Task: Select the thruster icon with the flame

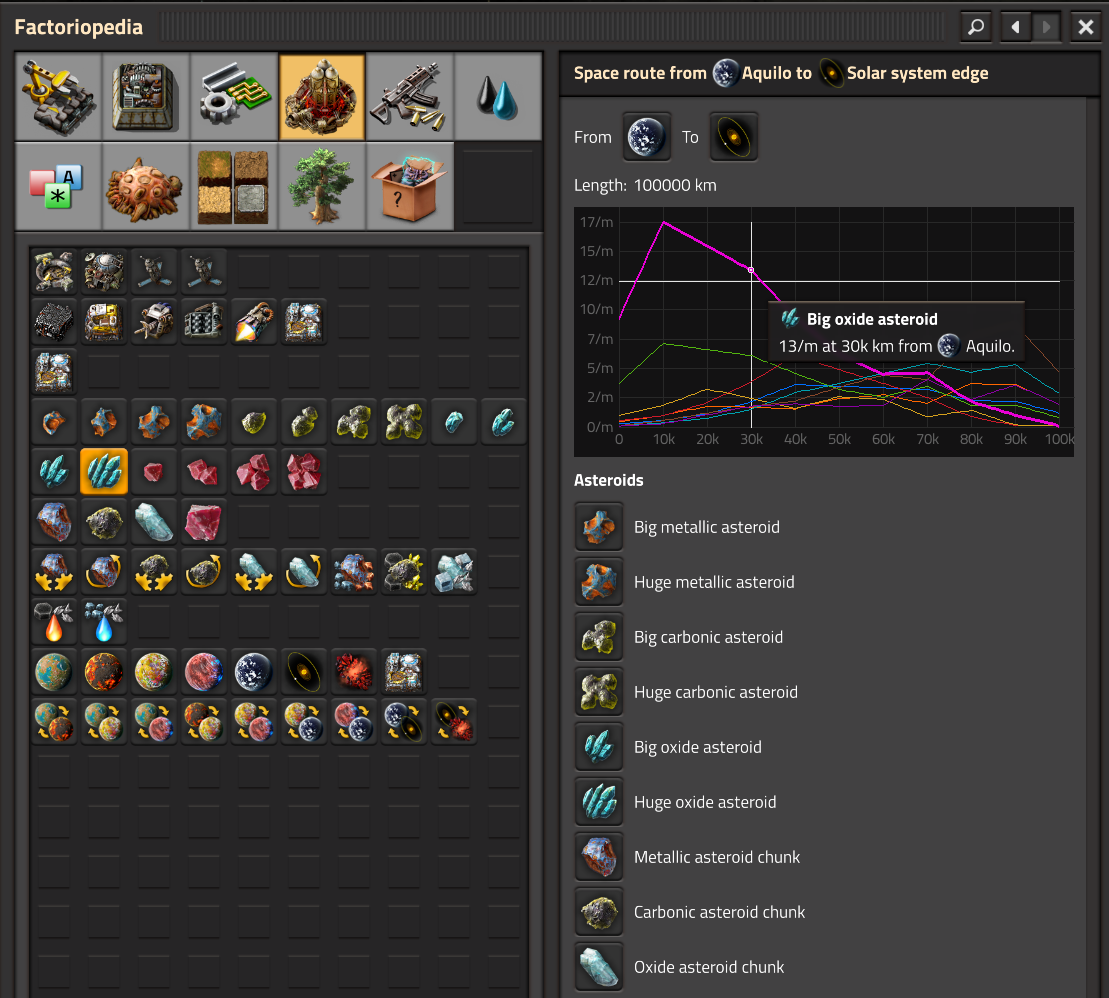Action: [254, 321]
